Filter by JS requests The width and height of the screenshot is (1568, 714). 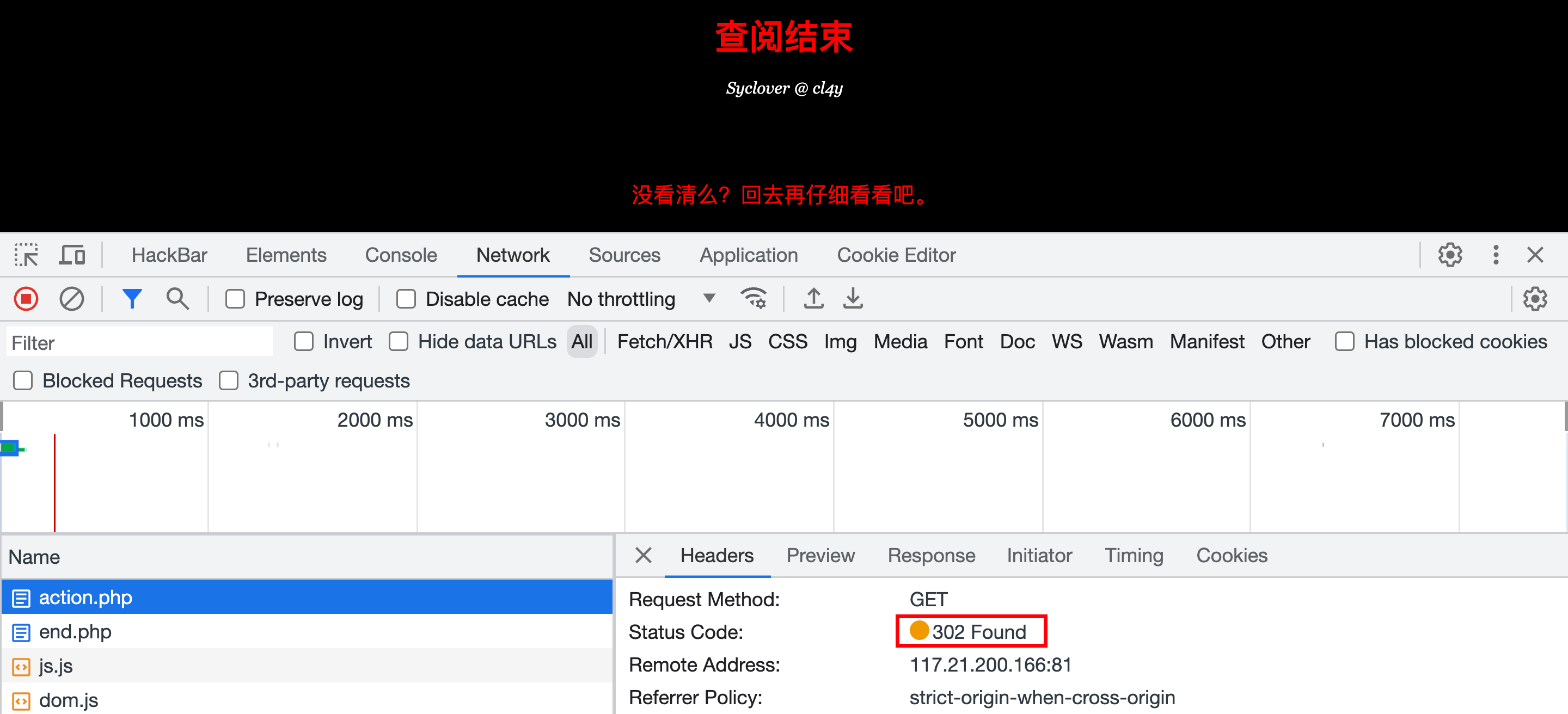tap(739, 341)
